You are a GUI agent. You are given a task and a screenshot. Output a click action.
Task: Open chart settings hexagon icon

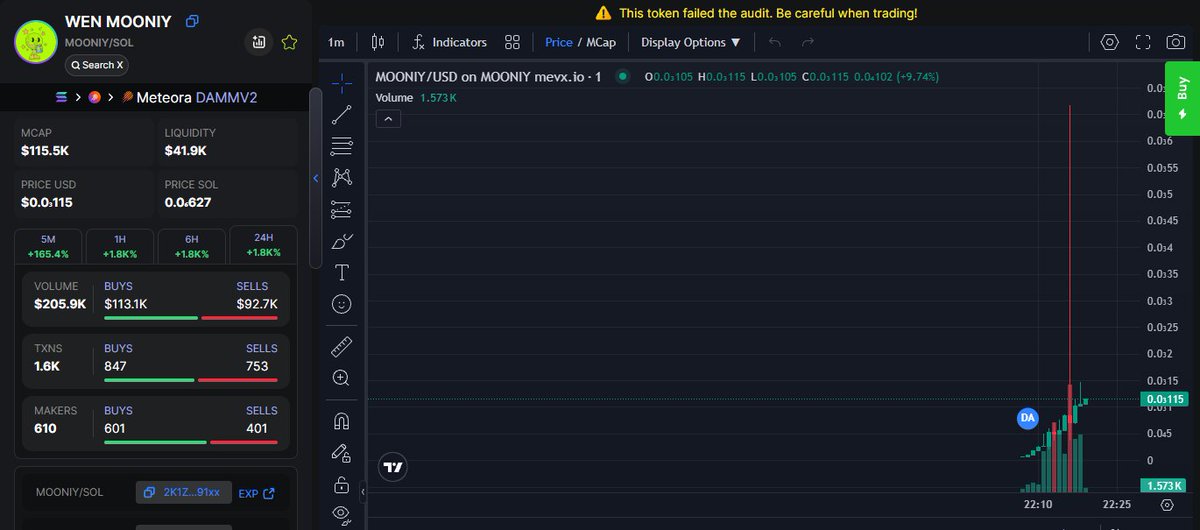[x=1109, y=42]
